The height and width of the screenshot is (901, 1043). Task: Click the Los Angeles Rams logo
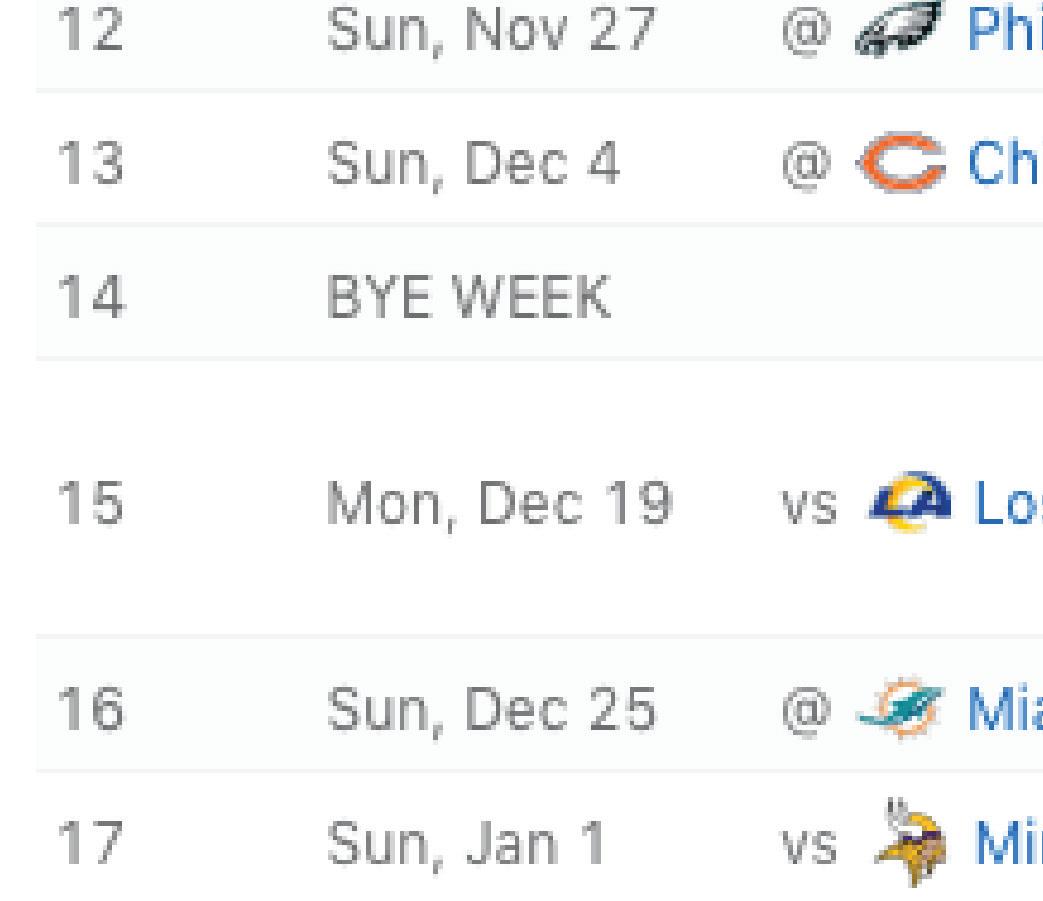pos(910,503)
